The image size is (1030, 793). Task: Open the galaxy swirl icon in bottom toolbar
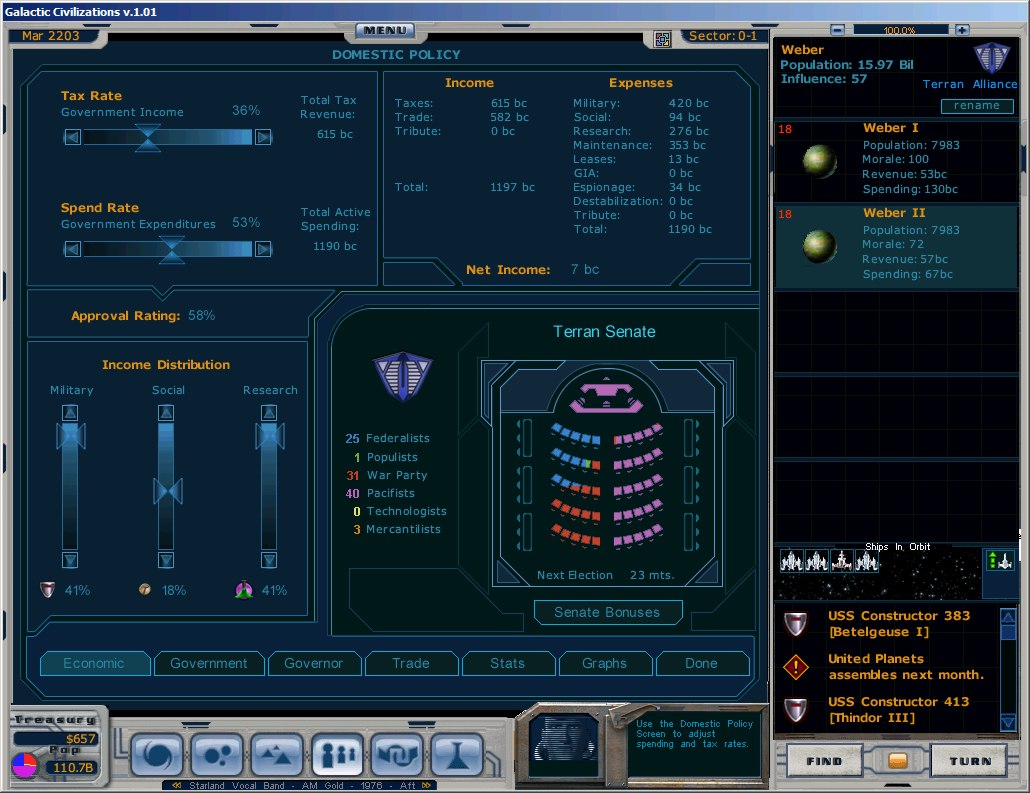pyautogui.click(x=158, y=755)
